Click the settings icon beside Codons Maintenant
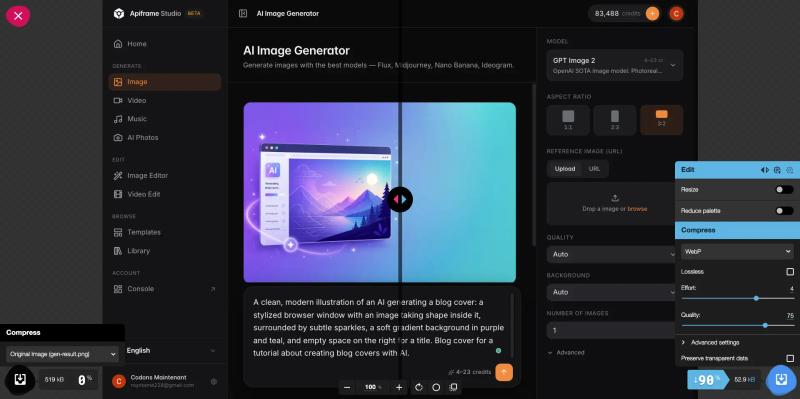The image size is (800, 399). coord(214,381)
